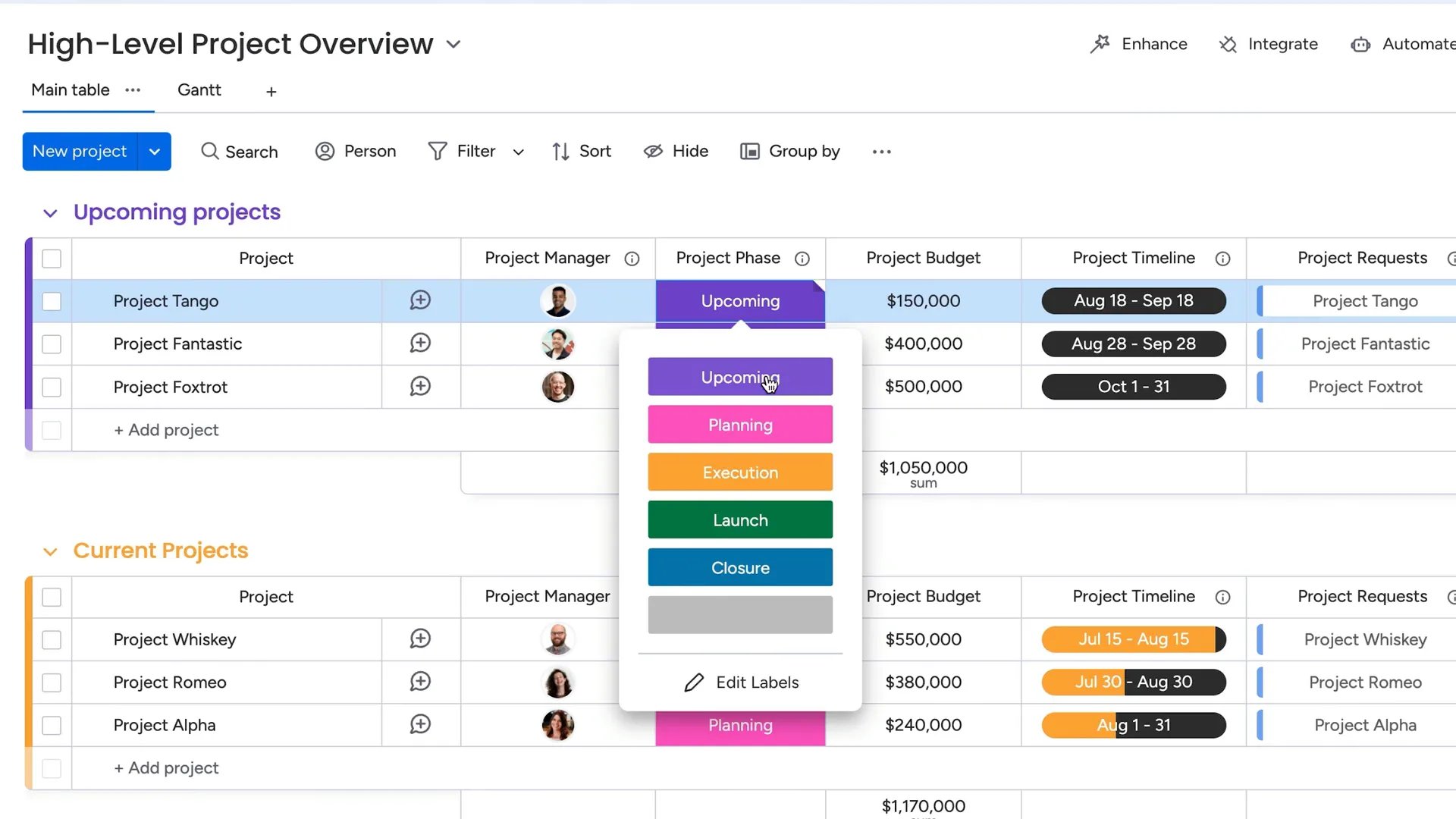The height and width of the screenshot is (819, 1456).
Task: Click Project Alpha manager avatar
Action: point(558,725)
